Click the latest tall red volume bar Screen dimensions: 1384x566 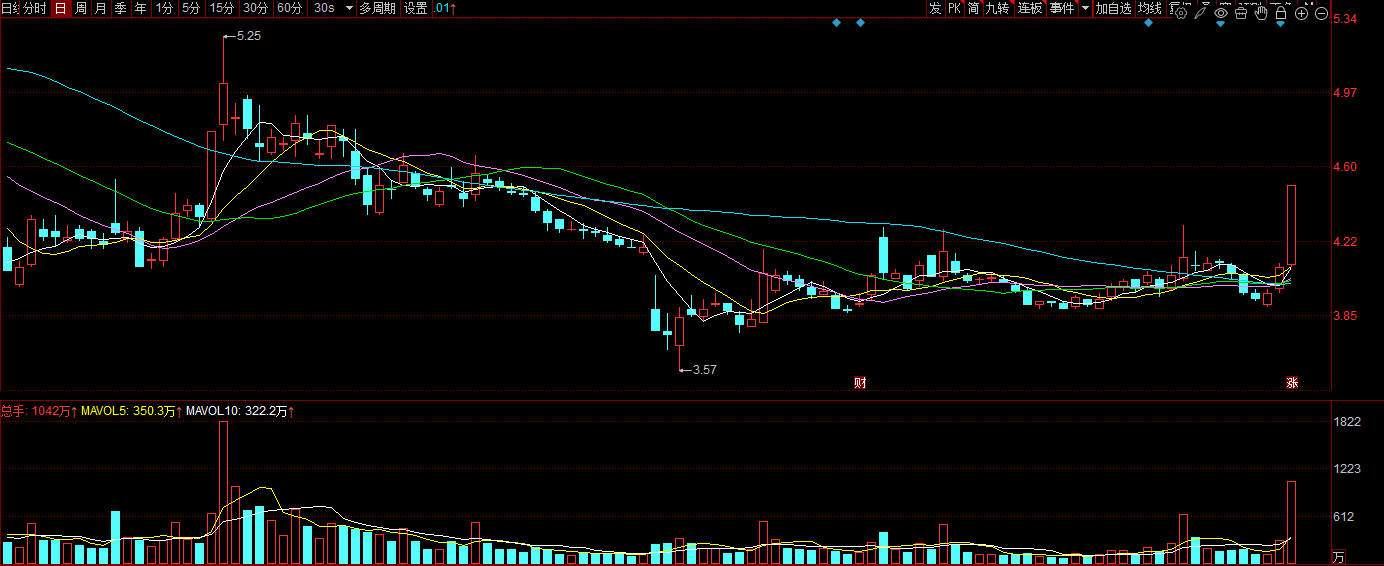(x=1292, y=523)
